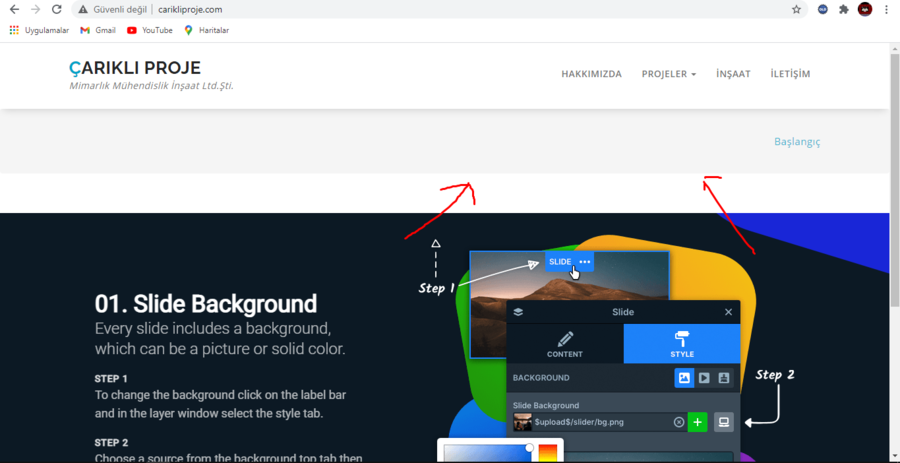Click the Slide Background path field
The height and width of the screenshot is (463, 900).
pyautogui.click(x=600, y=422)
